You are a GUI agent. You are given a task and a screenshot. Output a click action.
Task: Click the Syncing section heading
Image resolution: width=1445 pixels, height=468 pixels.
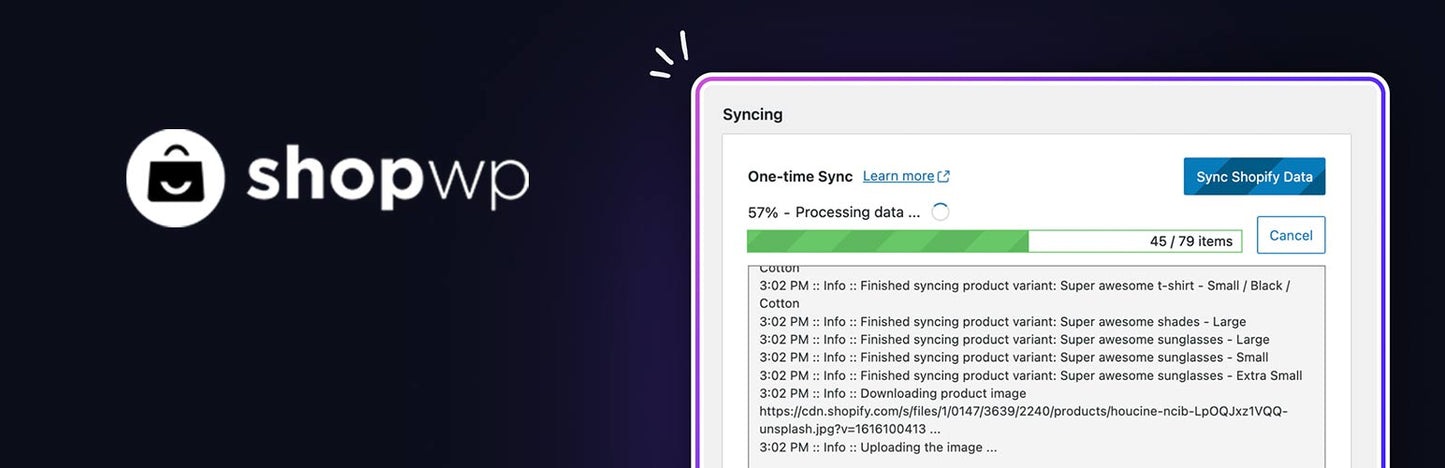[752, 114]
